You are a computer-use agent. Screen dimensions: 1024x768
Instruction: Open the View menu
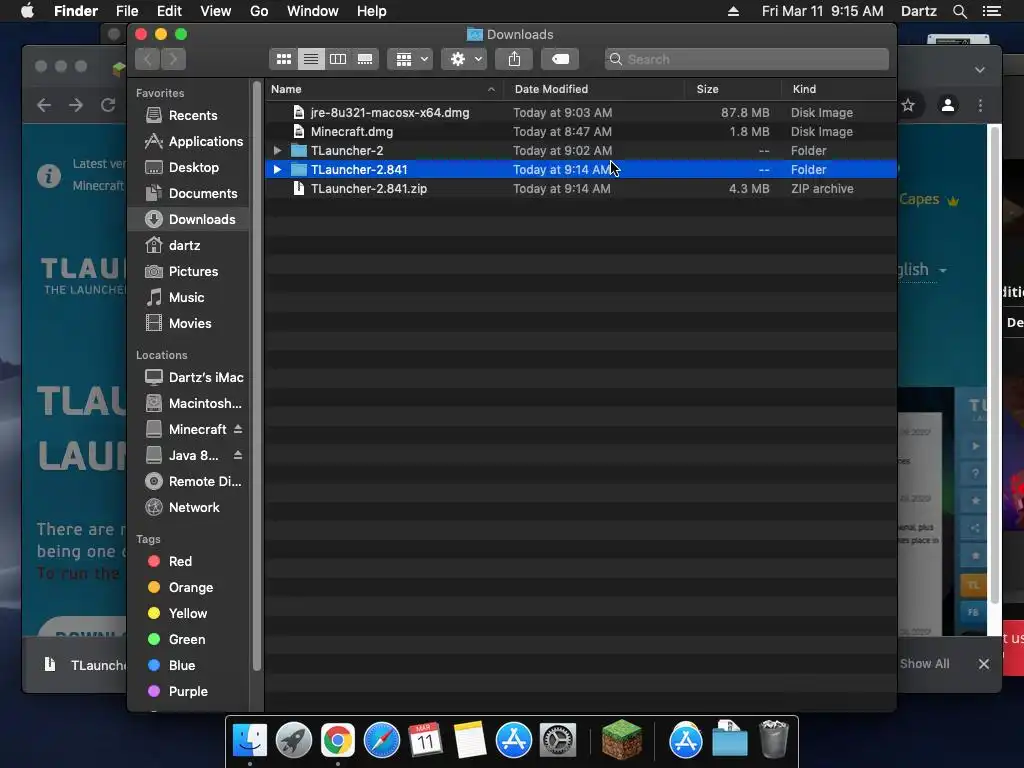216,11
